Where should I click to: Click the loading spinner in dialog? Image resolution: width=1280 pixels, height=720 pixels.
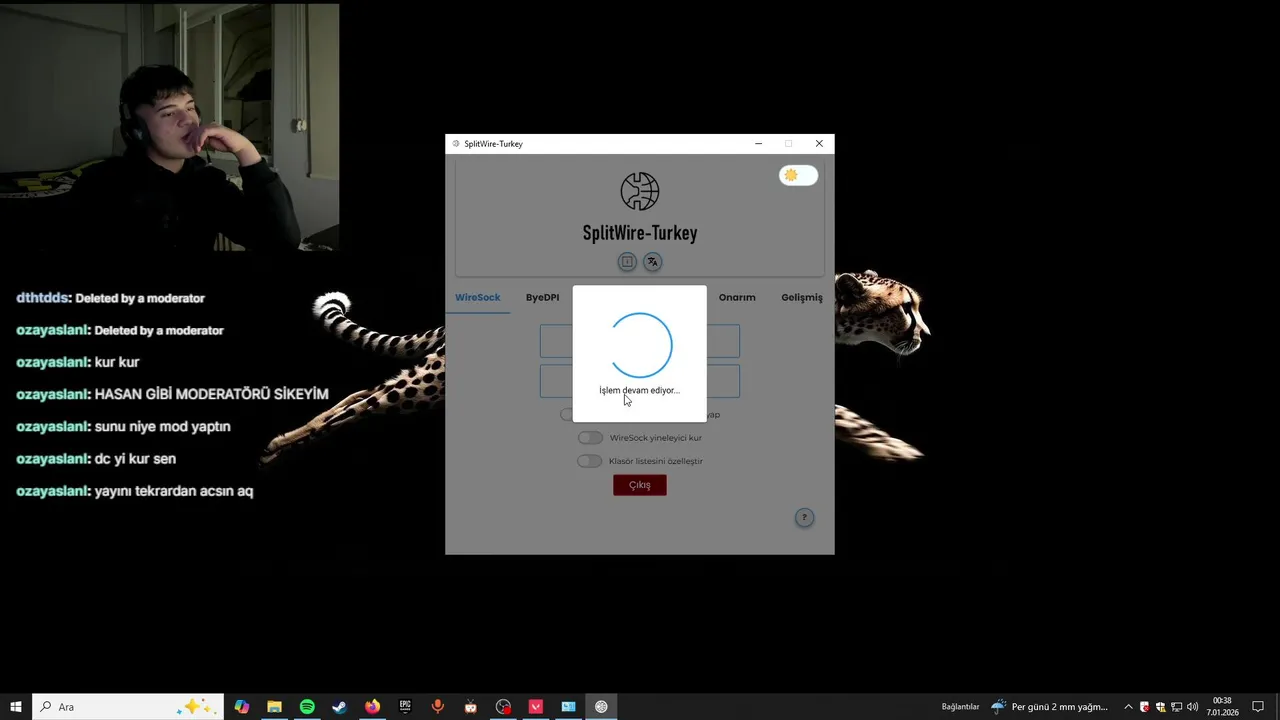[640, 345]
